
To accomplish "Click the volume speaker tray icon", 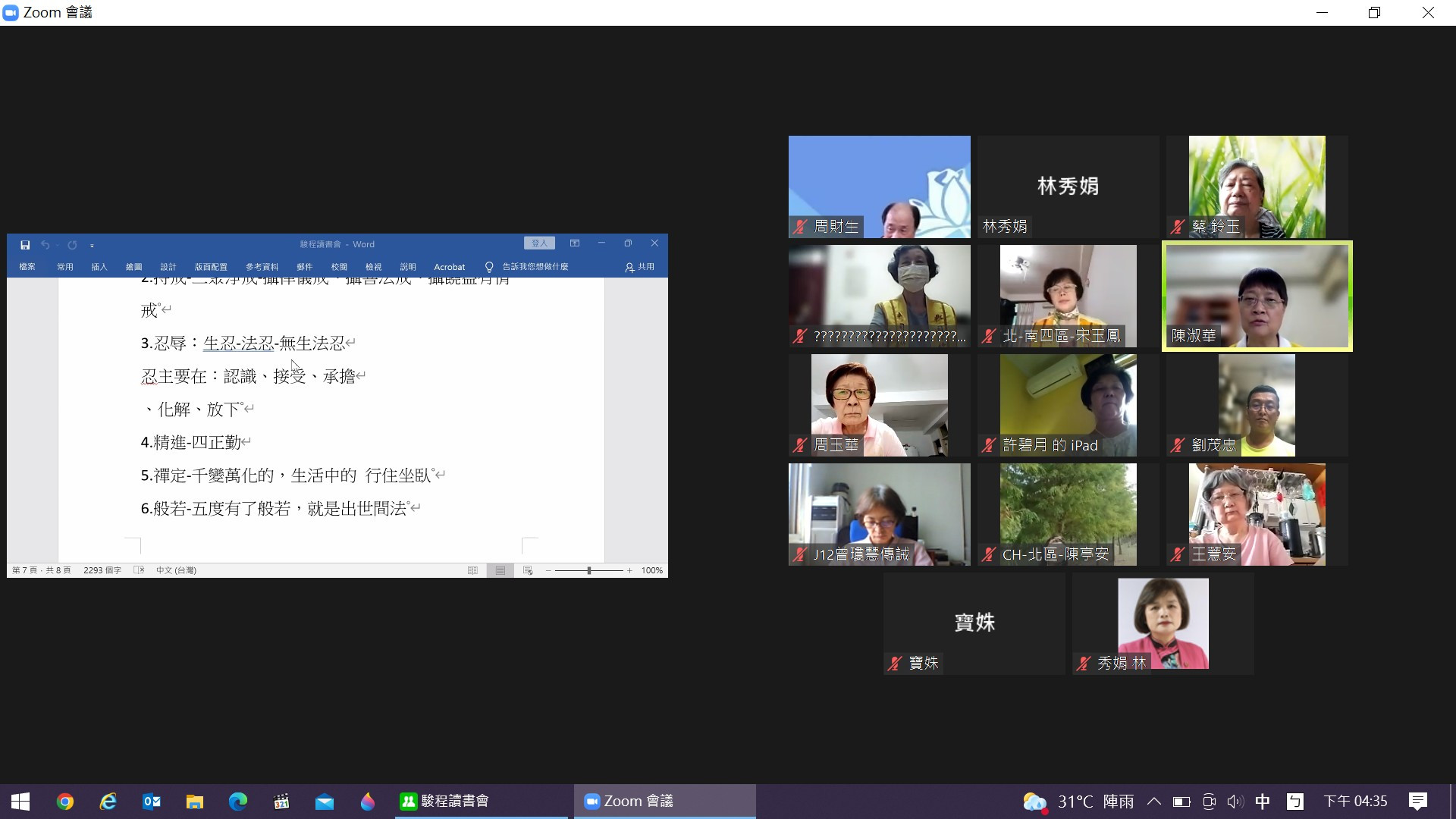I will (x=1235, y=802).
